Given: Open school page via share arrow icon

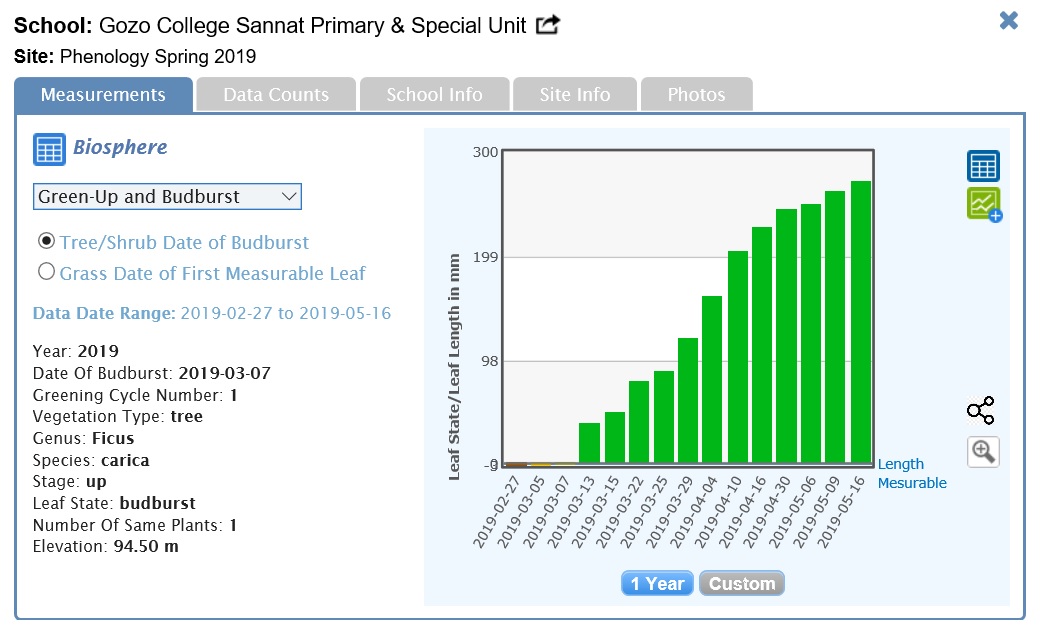Looking at the screenshot, I should tap(548, 26).
